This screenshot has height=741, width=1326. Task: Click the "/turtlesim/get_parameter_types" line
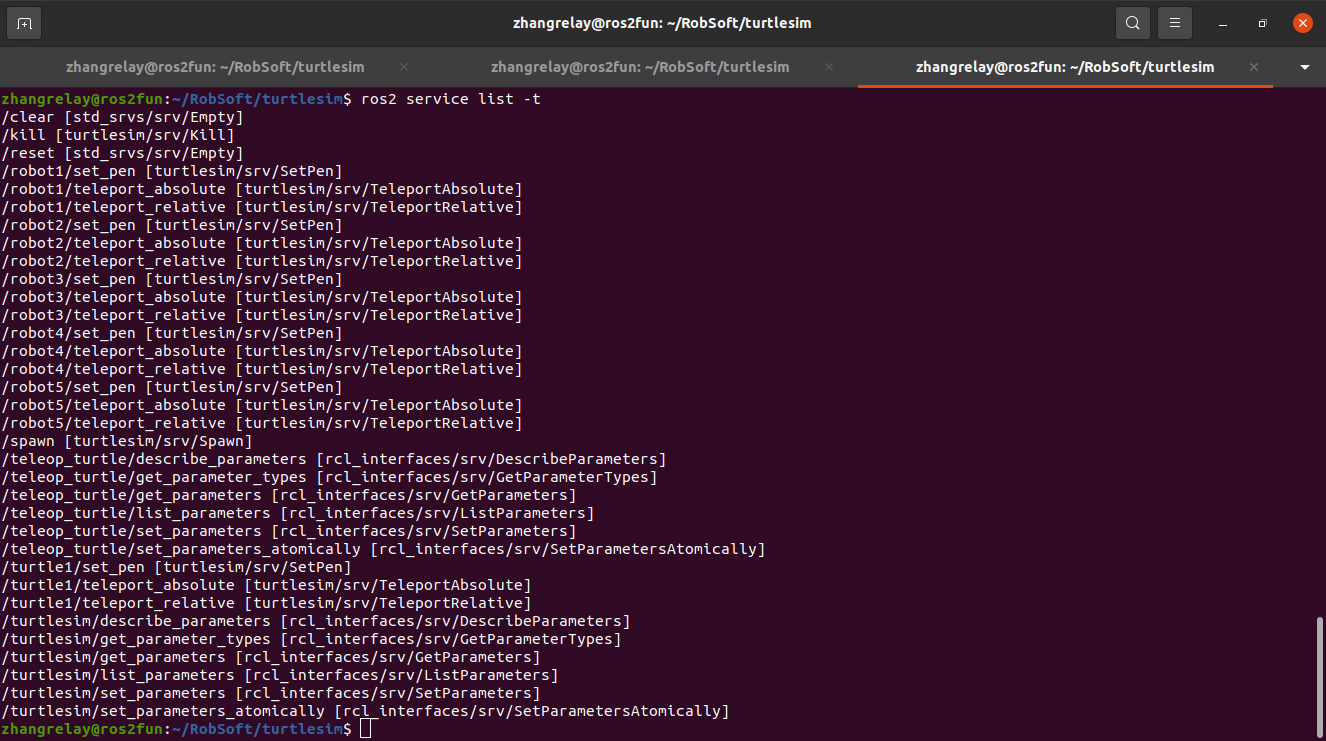pos(312,639)
